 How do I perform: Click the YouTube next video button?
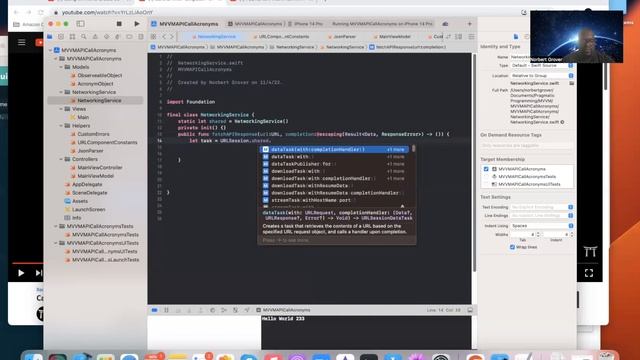(x=39, y=273)
